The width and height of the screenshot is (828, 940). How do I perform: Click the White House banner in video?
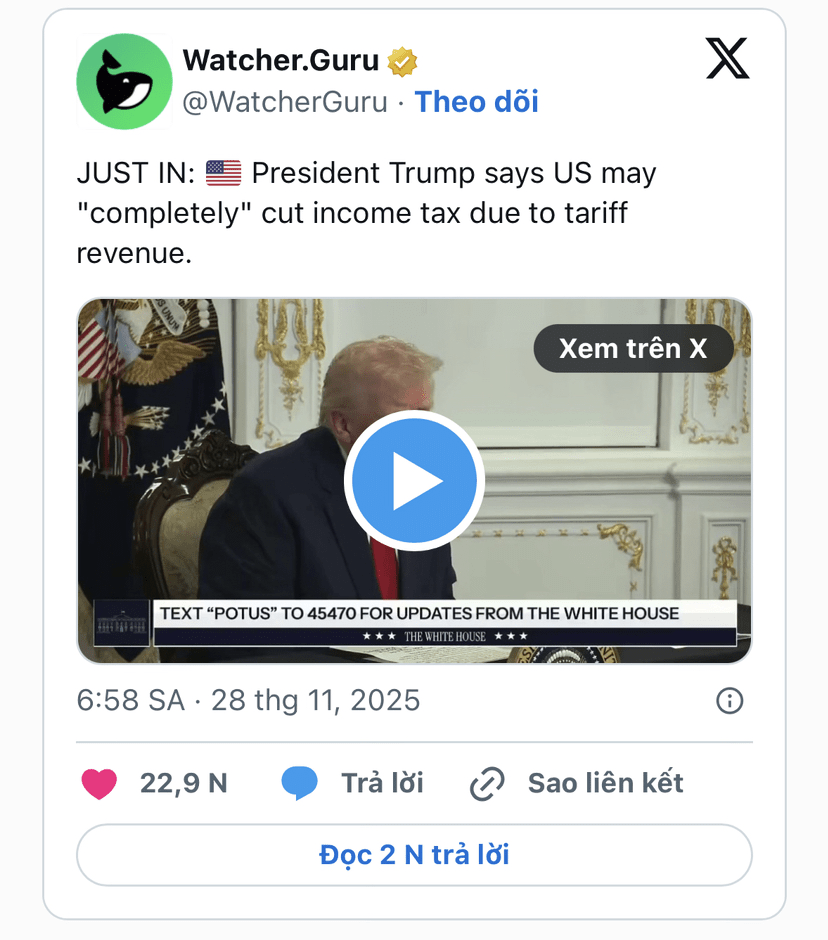click(445, 624)
